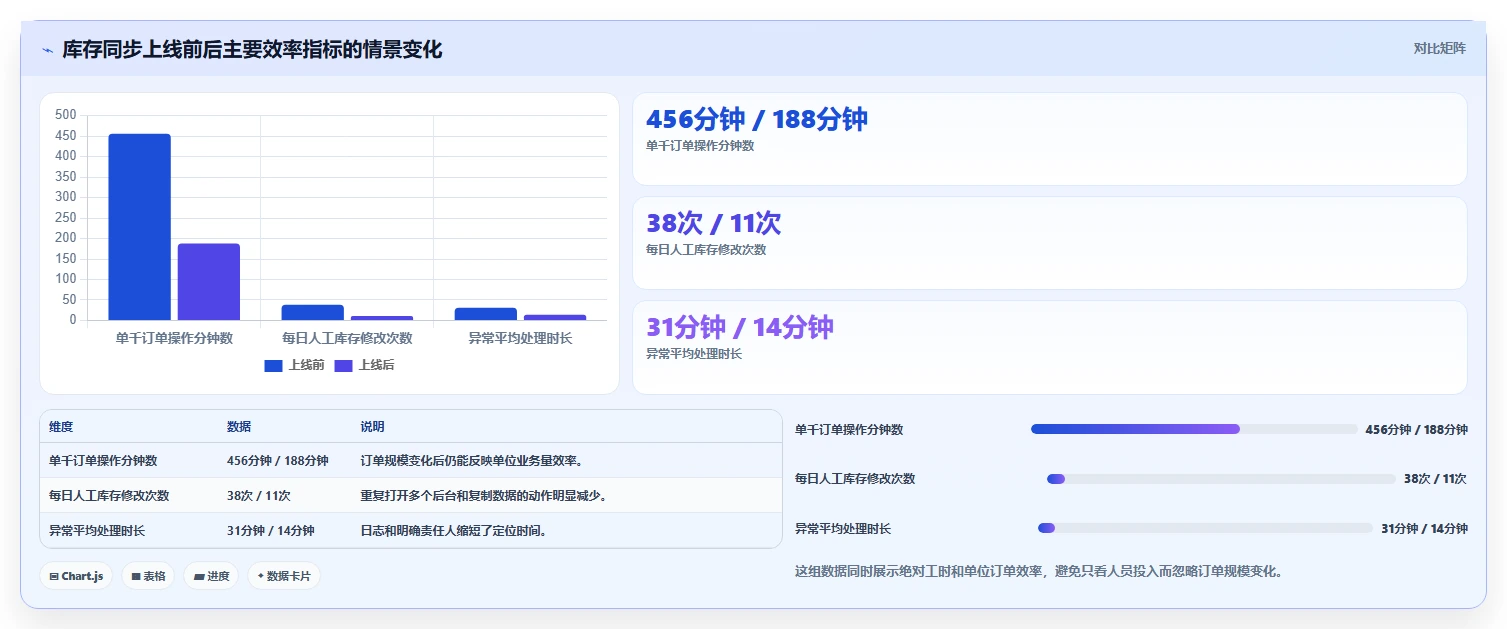Screen dimensions: 1507x629
Task: Click the Chart.js tag chip
Action: [76, 576]
